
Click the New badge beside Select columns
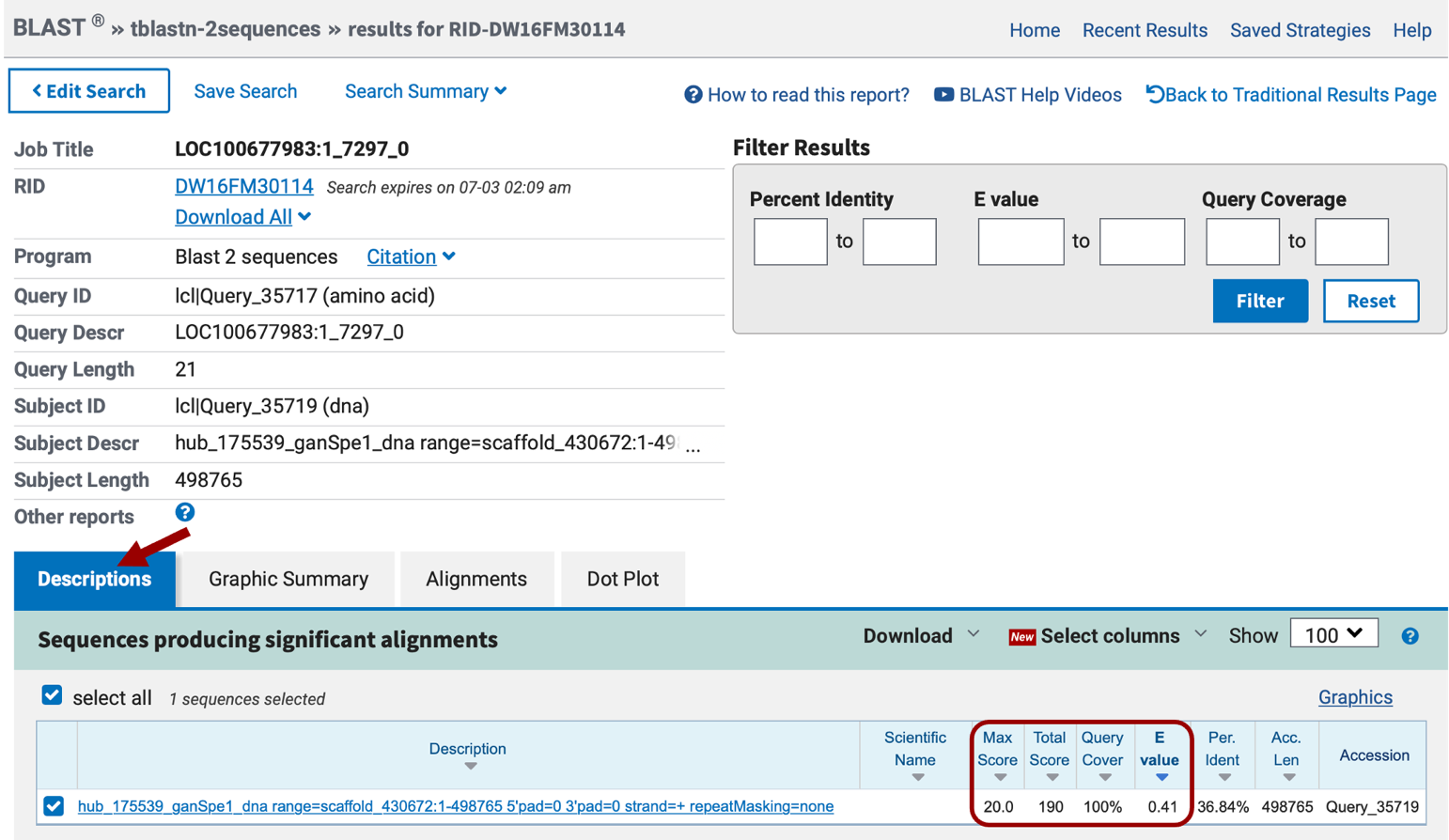(x=1021, y=637)
